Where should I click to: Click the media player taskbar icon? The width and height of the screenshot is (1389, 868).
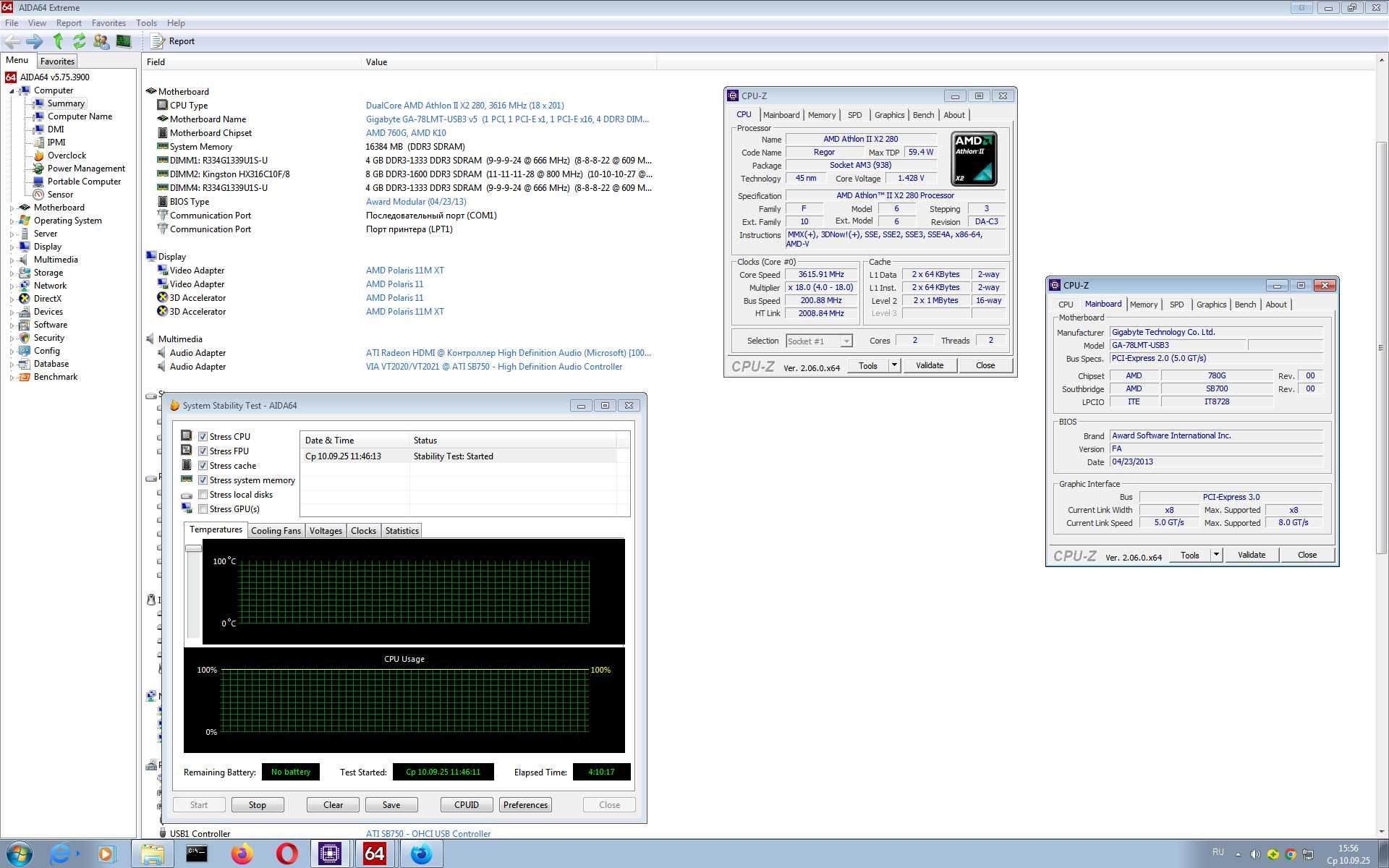point(106,854)
